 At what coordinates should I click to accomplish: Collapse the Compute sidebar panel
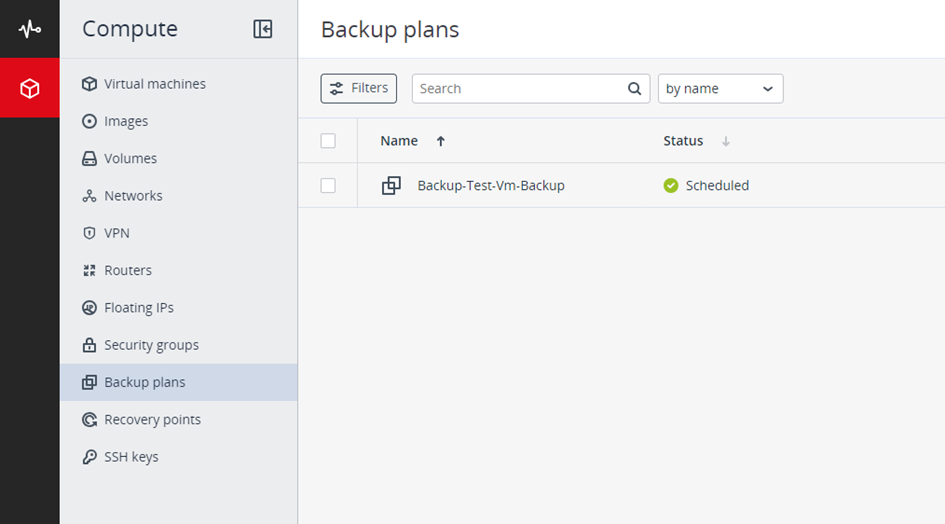click(263, 29)
